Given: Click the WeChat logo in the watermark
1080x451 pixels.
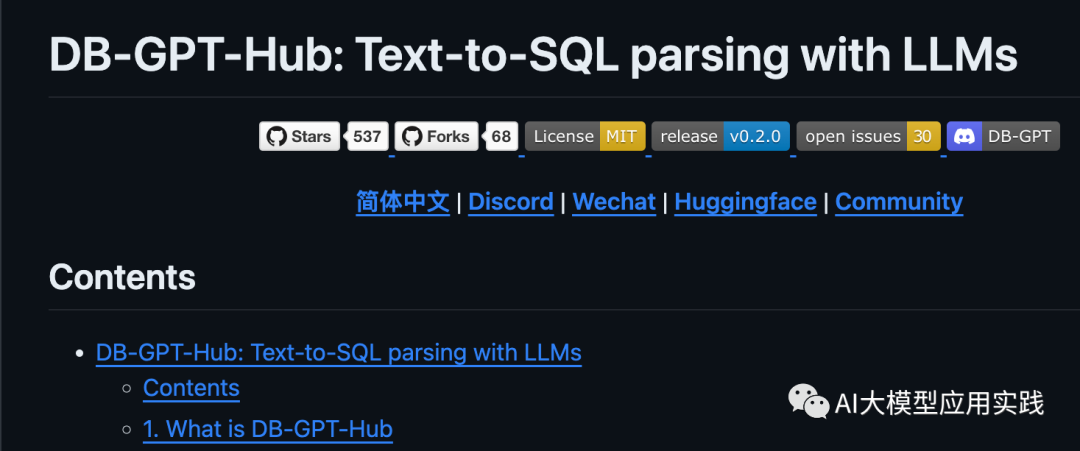Looking at the screenshot, I should 808,402.
